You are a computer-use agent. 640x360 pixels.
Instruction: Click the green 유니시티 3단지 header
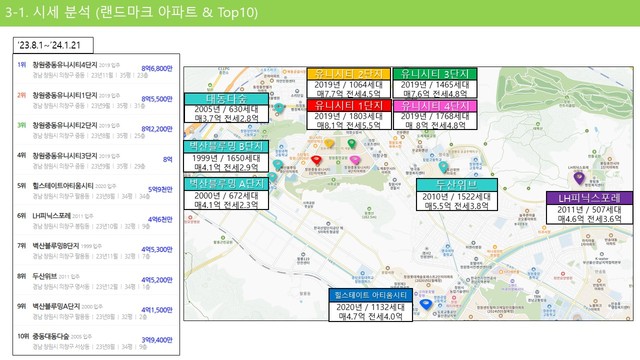[x=435, y=74]
